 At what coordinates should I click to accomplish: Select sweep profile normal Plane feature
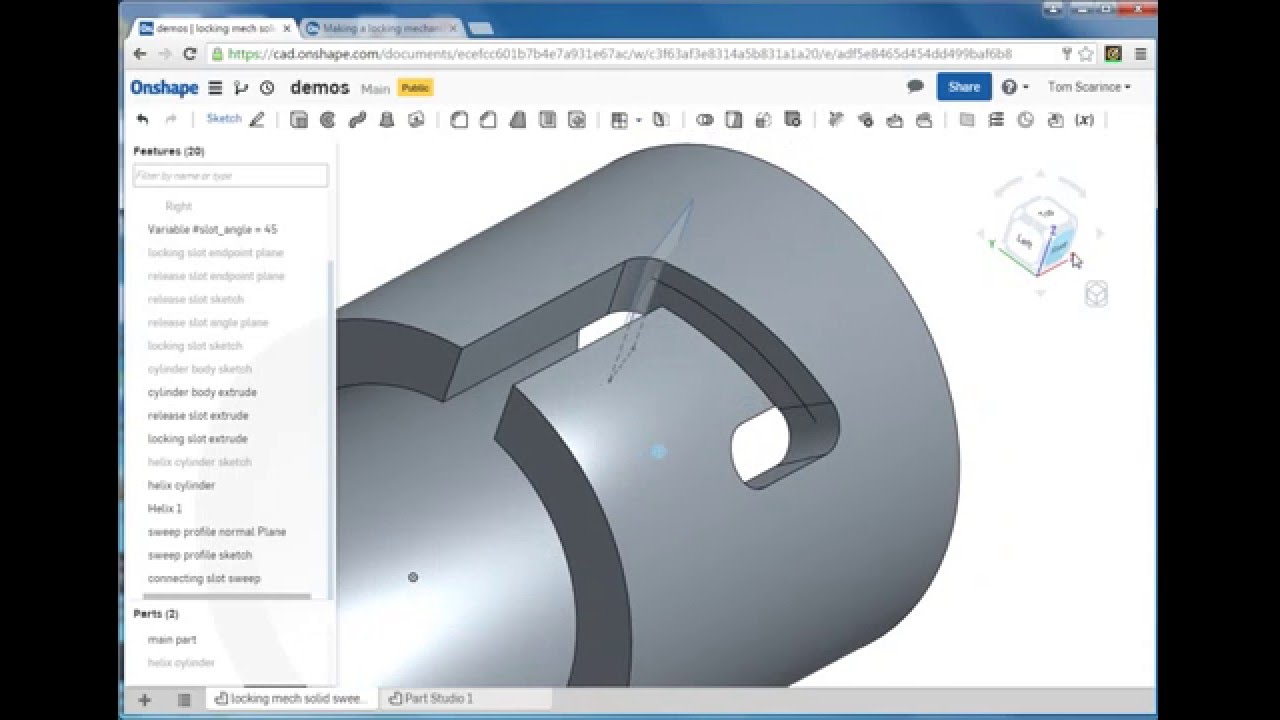217,531
